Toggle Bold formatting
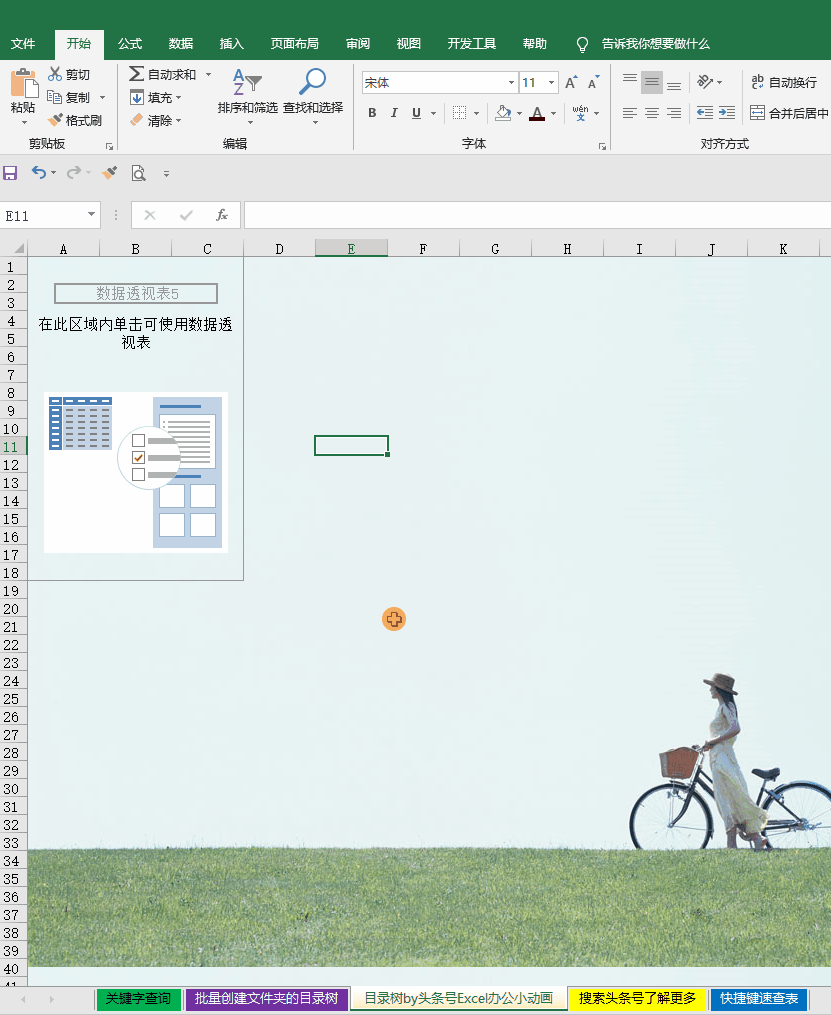831x1015 pixels. 372,113
